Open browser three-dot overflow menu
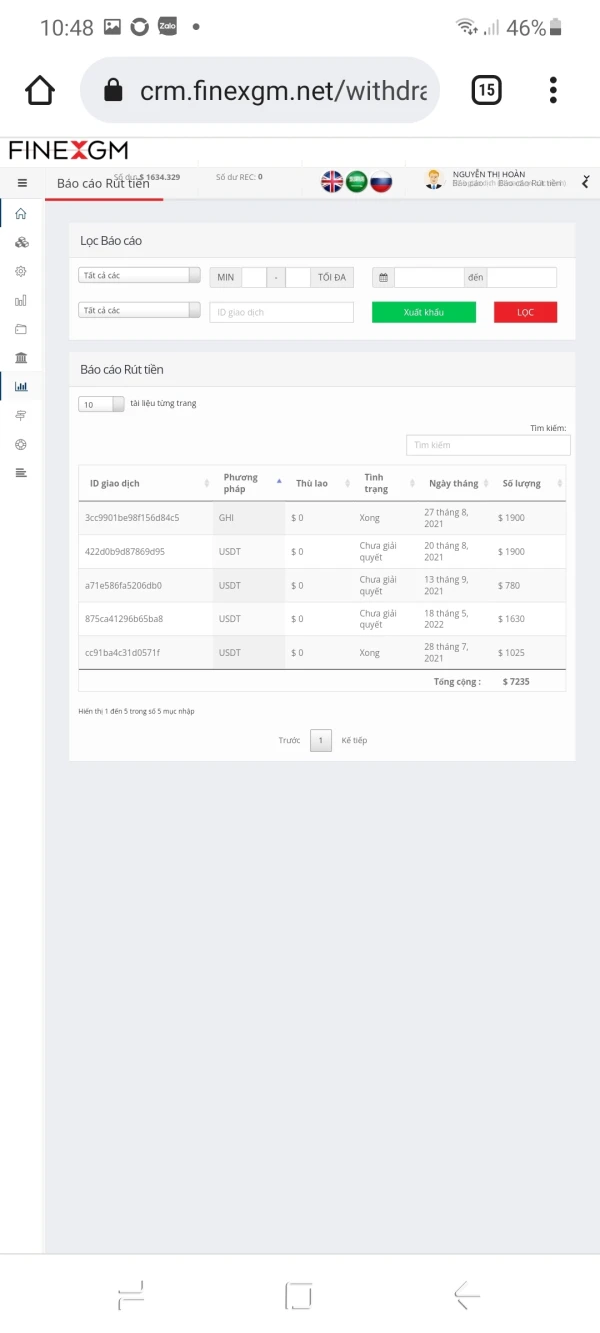This screenshot has height=1333, width=600. click(553, 91)
